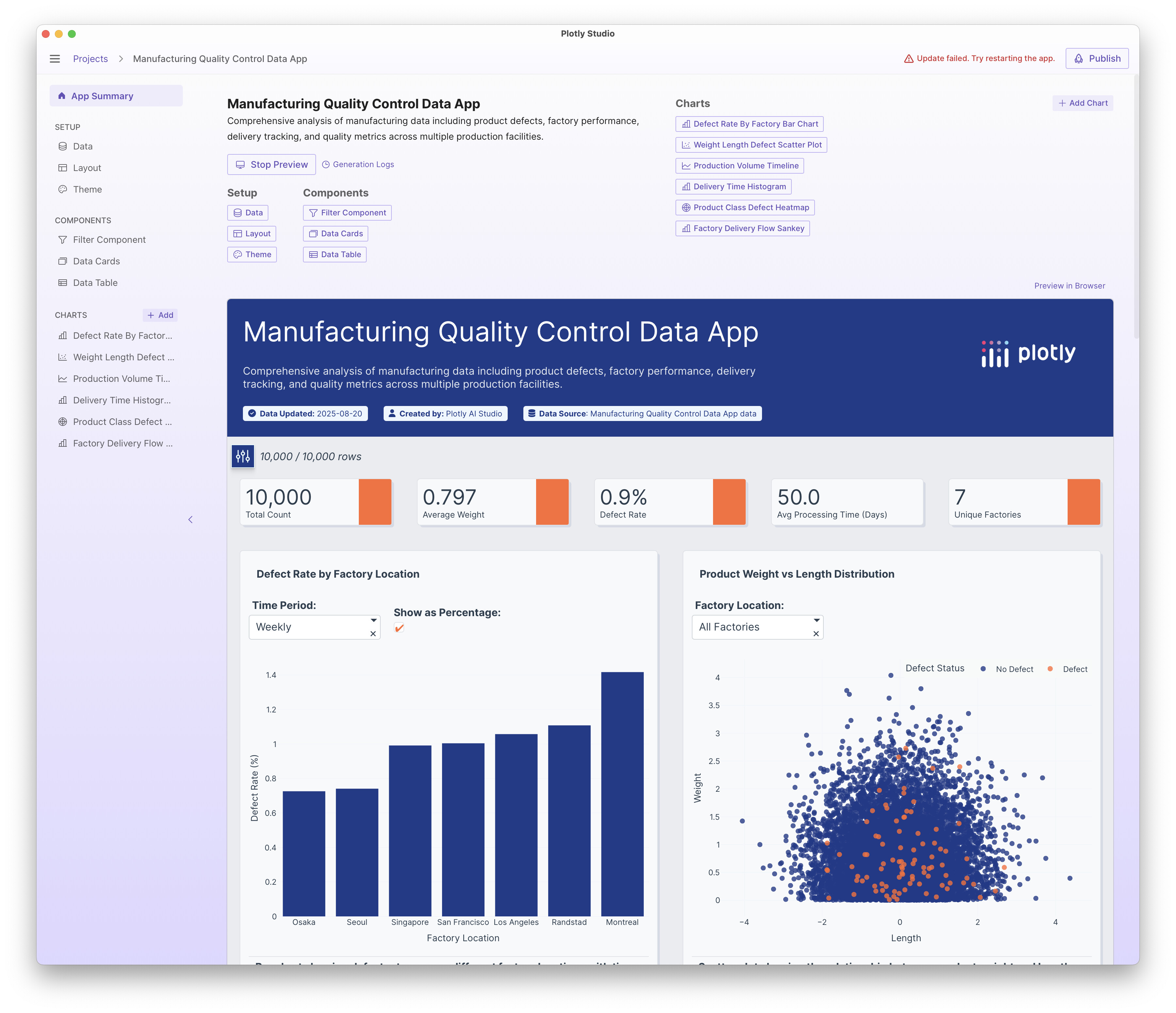The width and height of the screenshot is (1176, 1013).
Task: Click the filter sliders icon beside row count
Action: 243,457
